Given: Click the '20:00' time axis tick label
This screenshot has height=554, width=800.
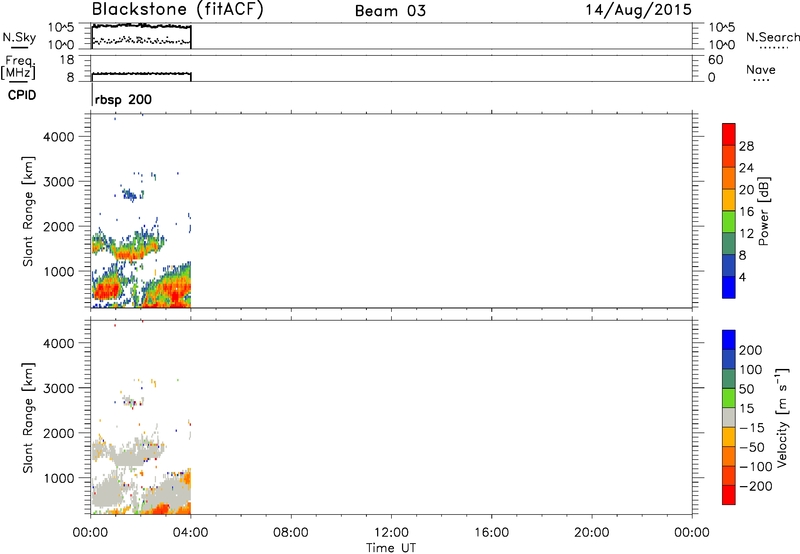Looking at the screenshot, I should [592, 533].
